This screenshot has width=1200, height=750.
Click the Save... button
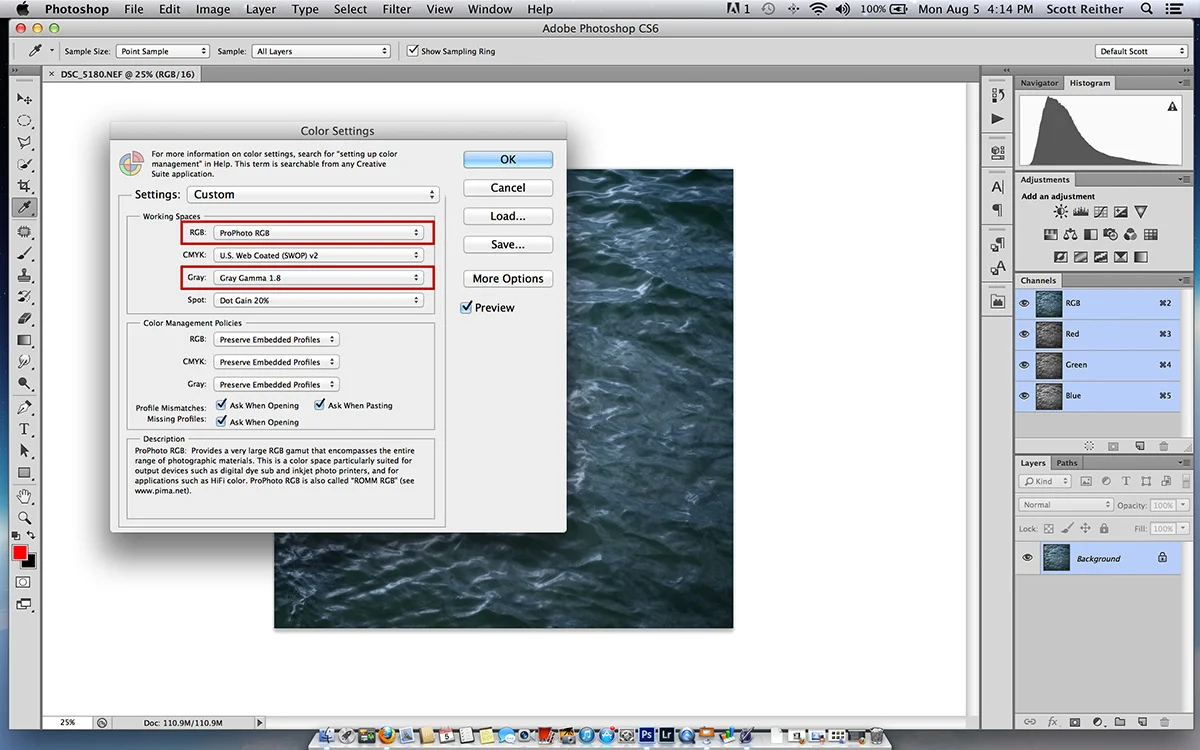point(508,244)
